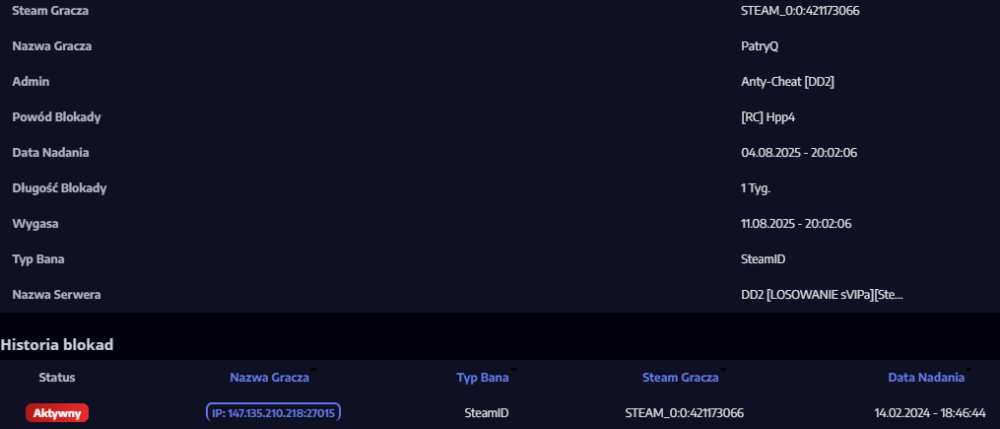Viewport: 1000px width, 429px height.
Task: Sort table by Data Nadania column
Action: click(926, 377)
